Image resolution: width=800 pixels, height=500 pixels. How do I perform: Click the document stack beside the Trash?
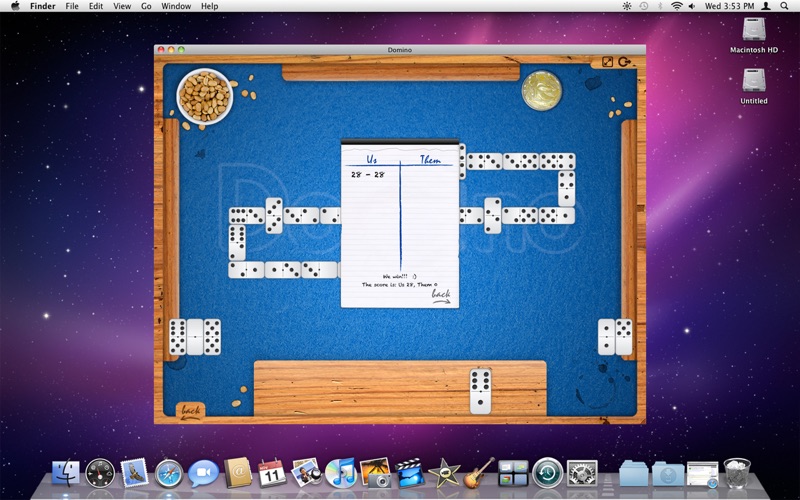pos(703,474)
